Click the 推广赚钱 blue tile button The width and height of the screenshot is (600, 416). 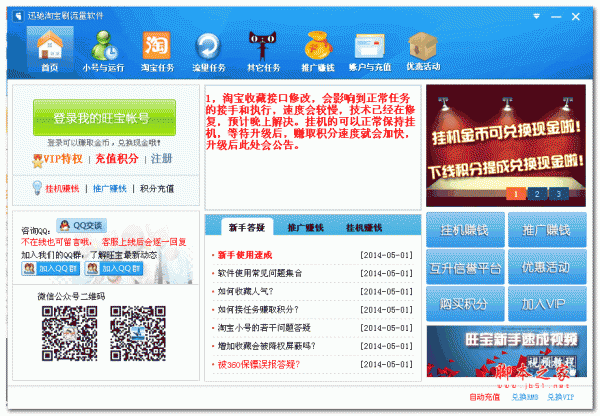(x=547, y=230)
